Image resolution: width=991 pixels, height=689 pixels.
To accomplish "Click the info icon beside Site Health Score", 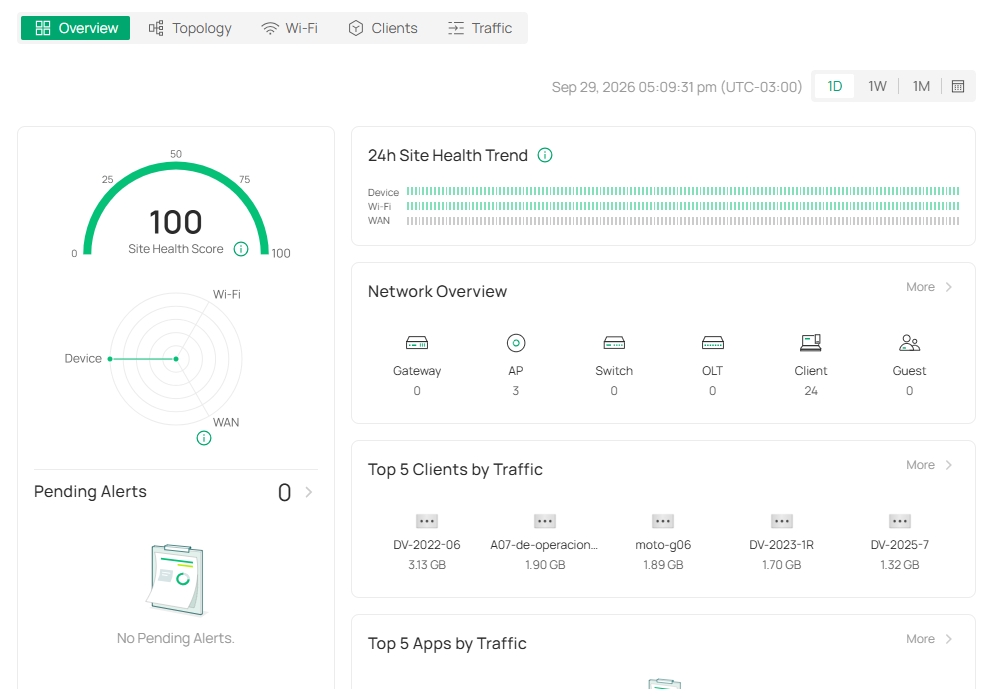I will point(241,249).
